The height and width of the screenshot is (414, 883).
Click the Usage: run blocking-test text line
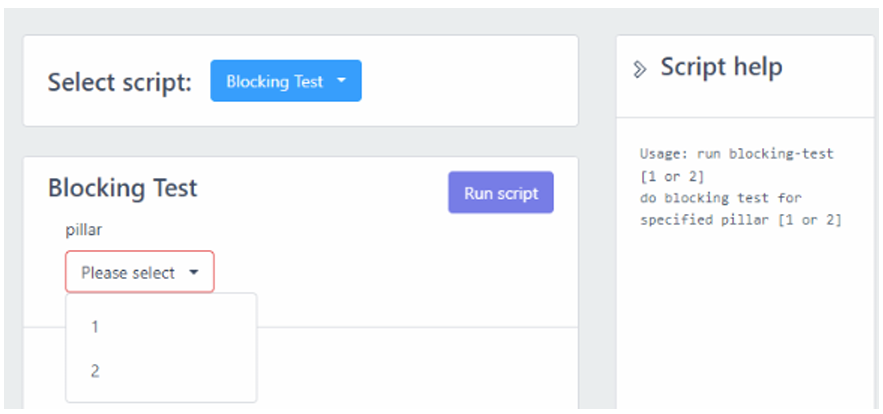pos(736,154)
